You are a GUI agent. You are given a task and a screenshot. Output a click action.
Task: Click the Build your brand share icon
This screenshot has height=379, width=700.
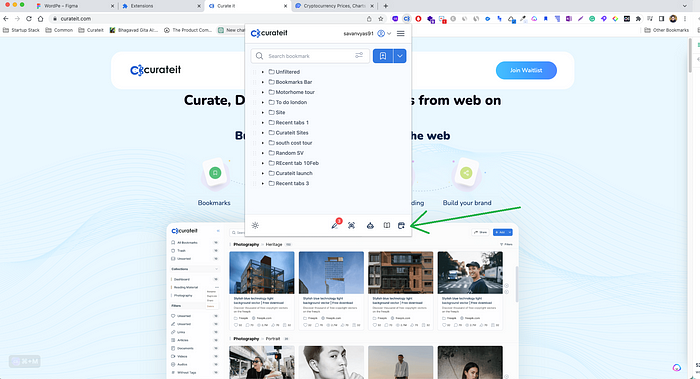[x=466, y=173]
